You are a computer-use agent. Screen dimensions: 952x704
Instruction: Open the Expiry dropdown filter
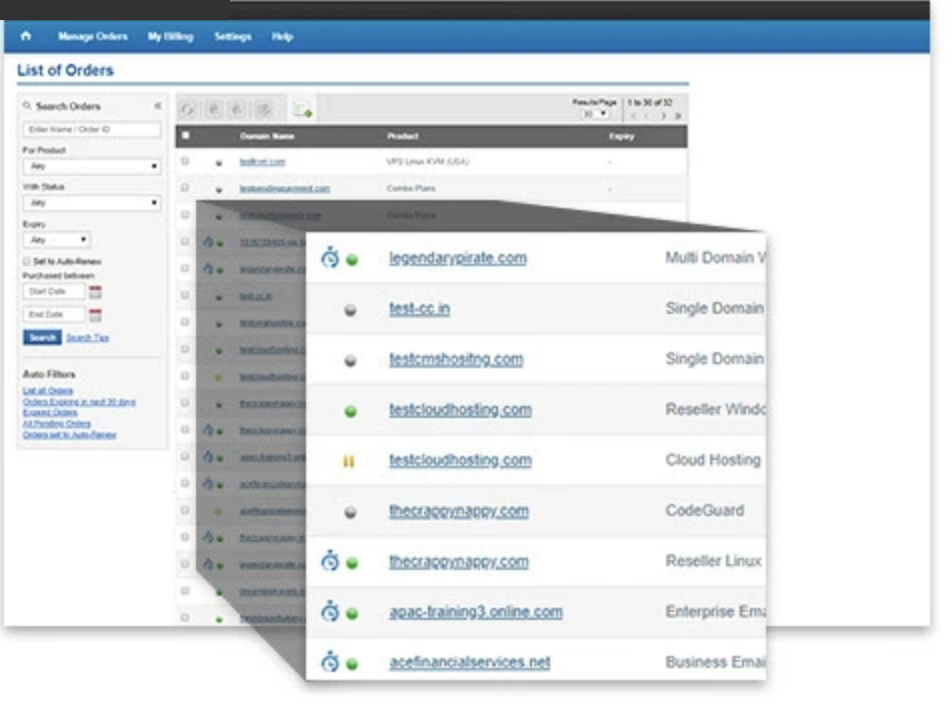tap(56, 240)
